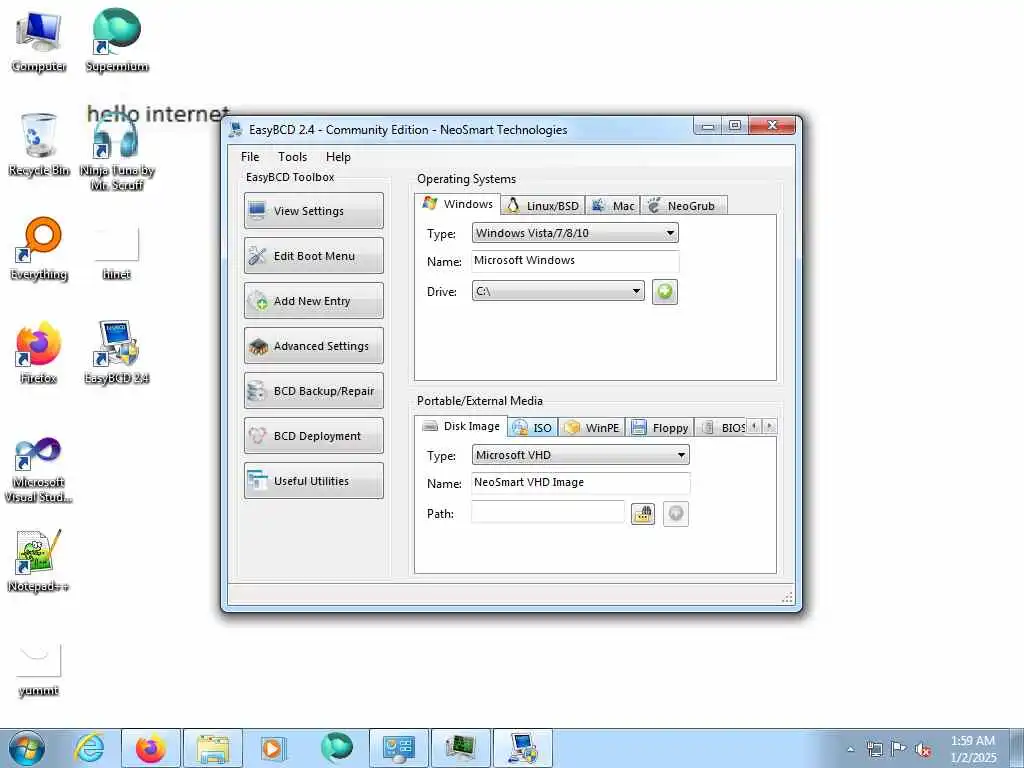This screenshot has height=768, width=1024.
Task: Open the Help menu
Action: tap(338, 157)
